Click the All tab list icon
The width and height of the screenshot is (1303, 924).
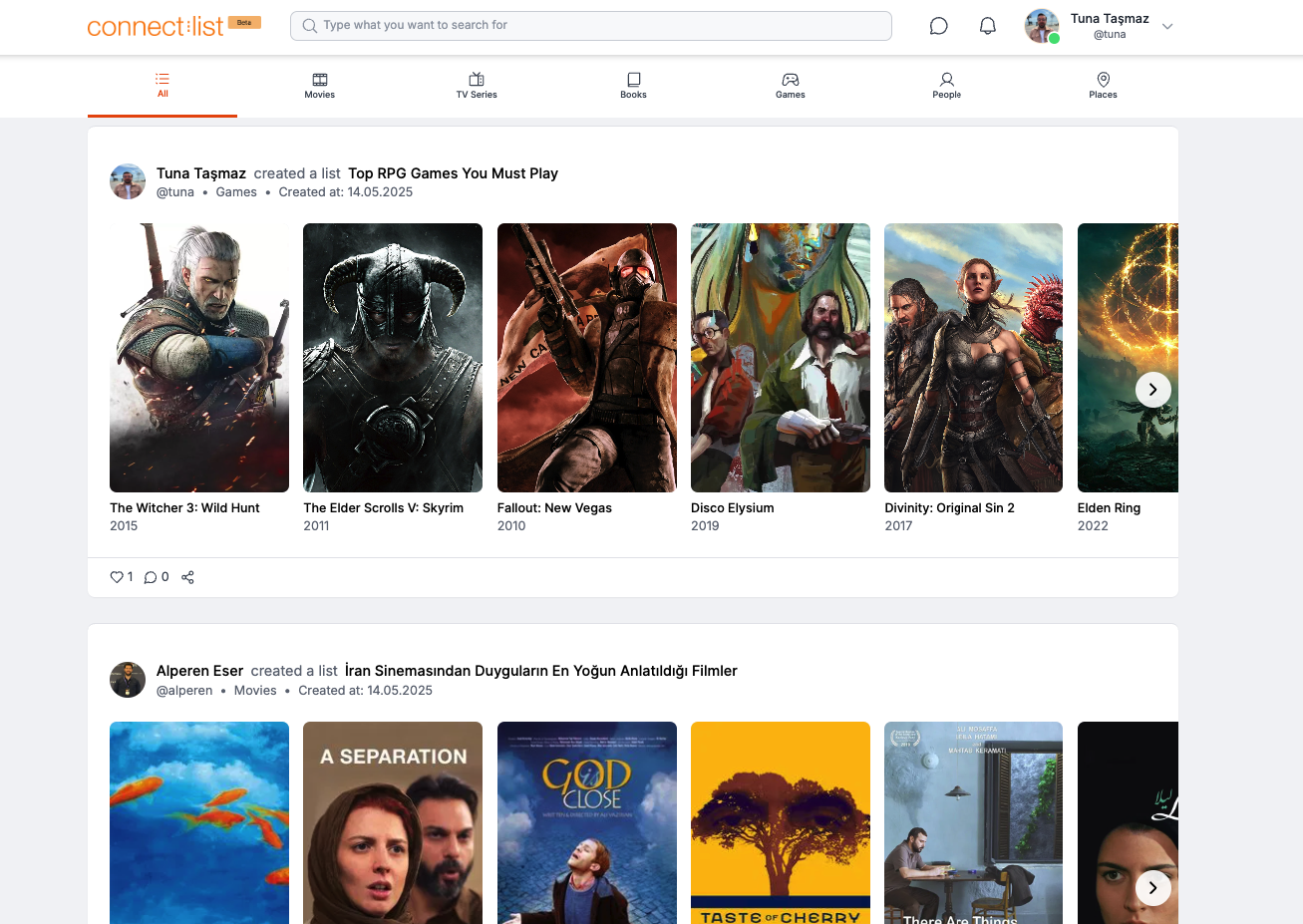[163, 79]
